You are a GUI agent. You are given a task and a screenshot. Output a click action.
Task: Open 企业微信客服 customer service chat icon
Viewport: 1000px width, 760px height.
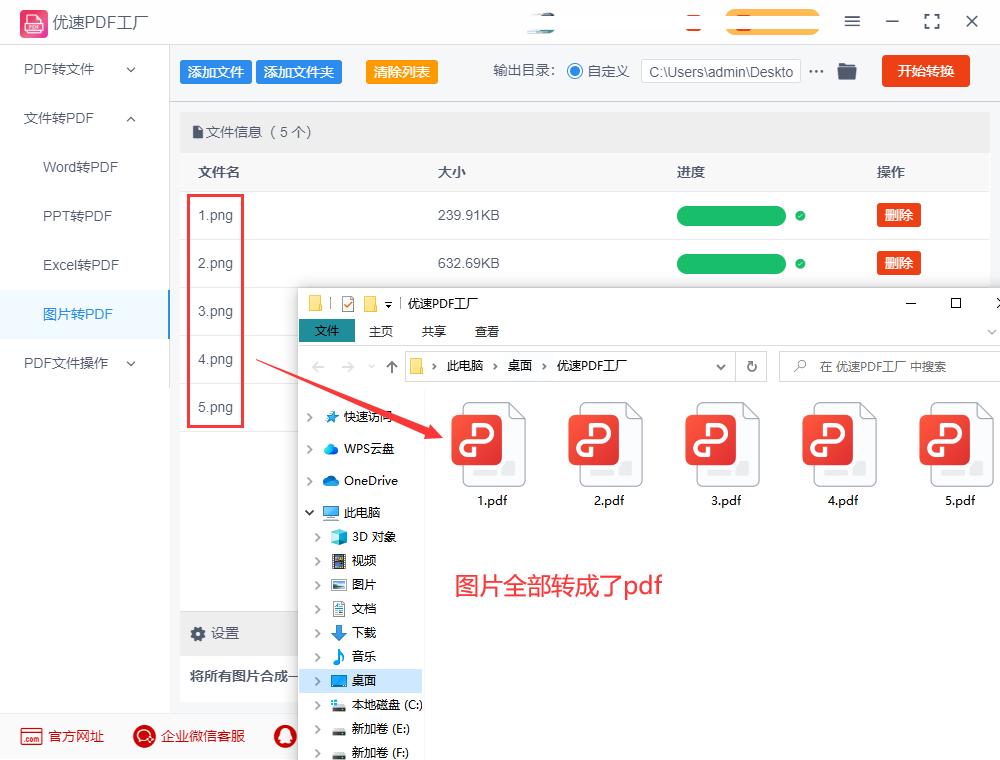pos(143,736)
